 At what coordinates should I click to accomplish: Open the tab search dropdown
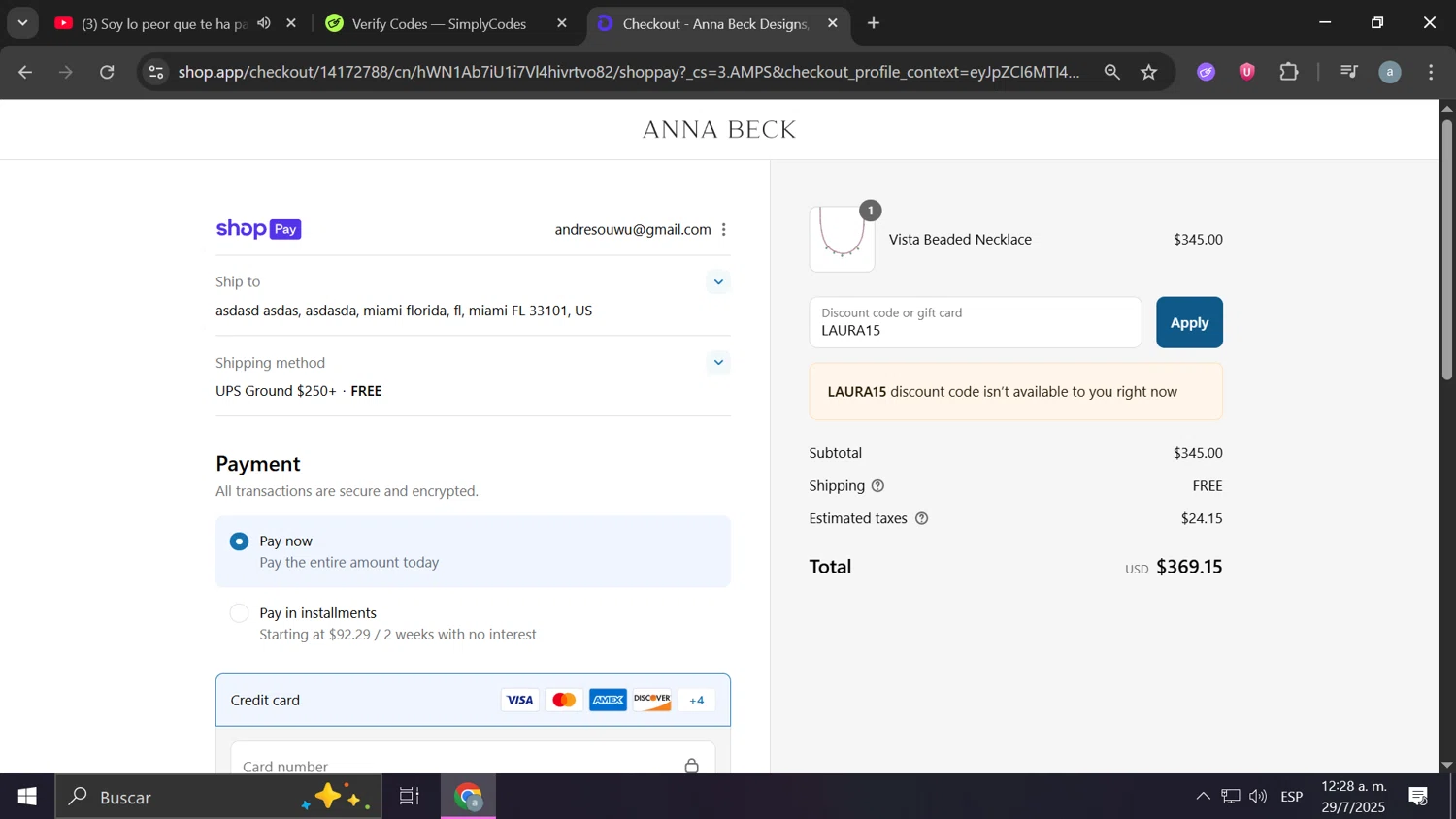pos(22,22)
